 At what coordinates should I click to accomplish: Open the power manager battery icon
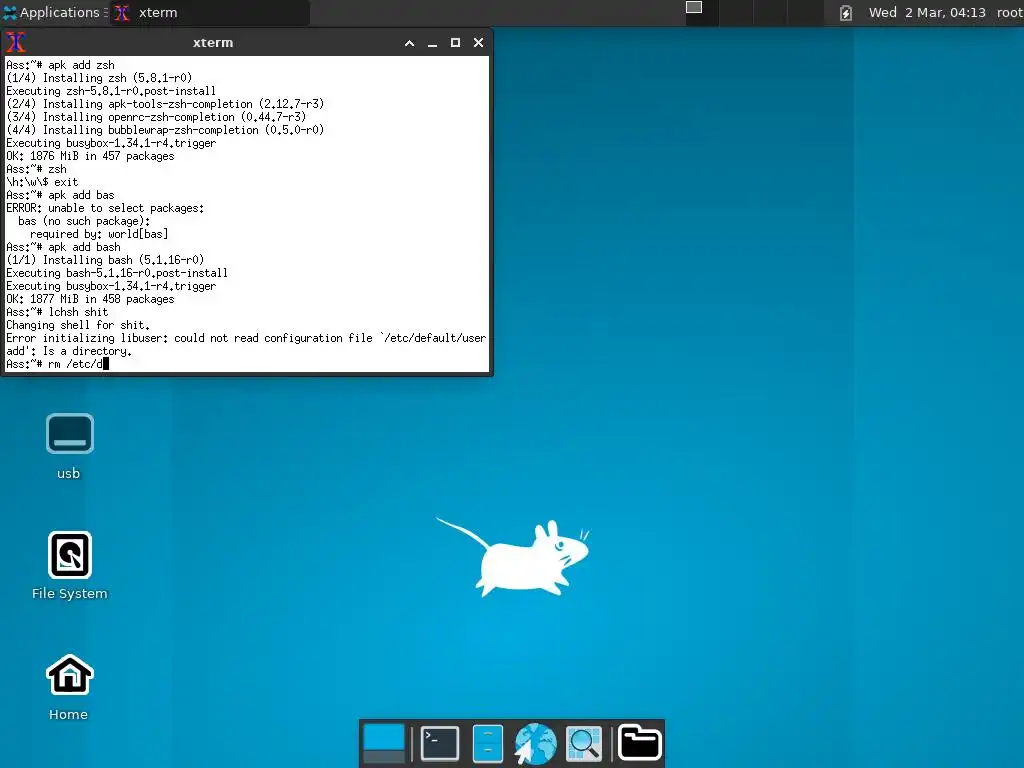click(845, 12)
